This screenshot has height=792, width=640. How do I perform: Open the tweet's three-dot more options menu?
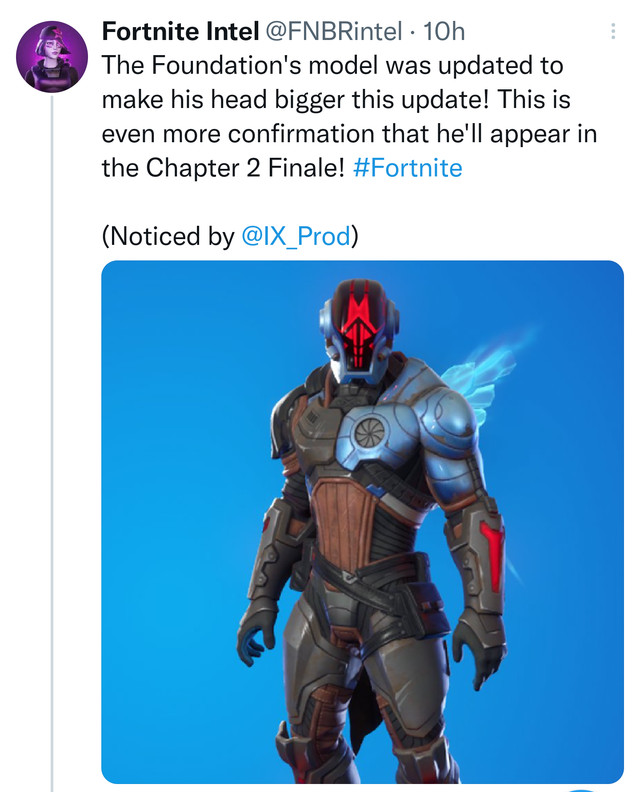613,32
